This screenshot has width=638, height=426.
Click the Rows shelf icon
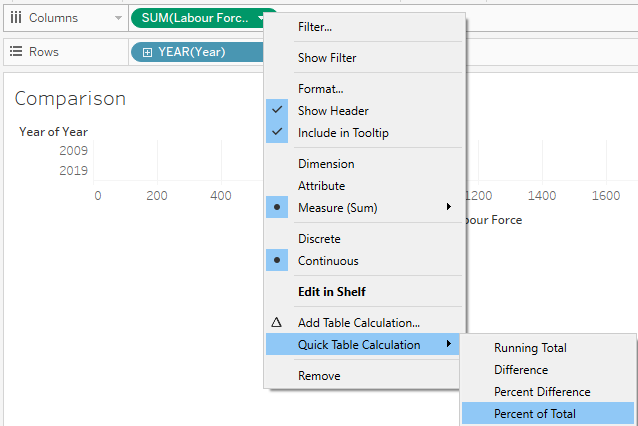(15, 52)
